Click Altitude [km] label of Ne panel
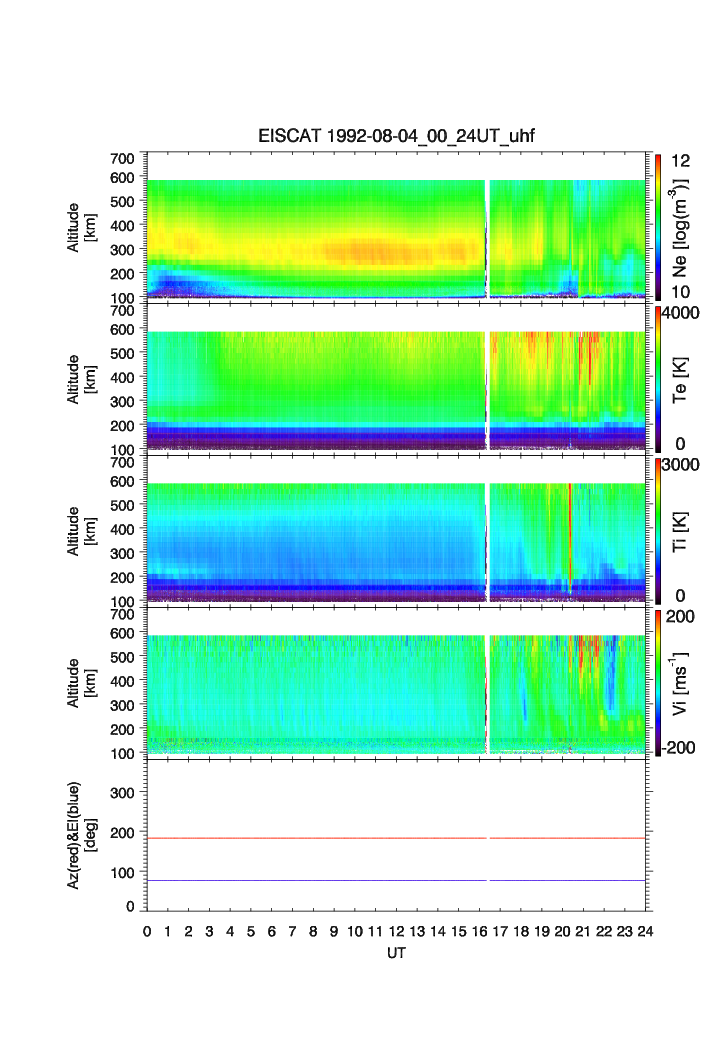708x1063 pixels. (81, 228)
